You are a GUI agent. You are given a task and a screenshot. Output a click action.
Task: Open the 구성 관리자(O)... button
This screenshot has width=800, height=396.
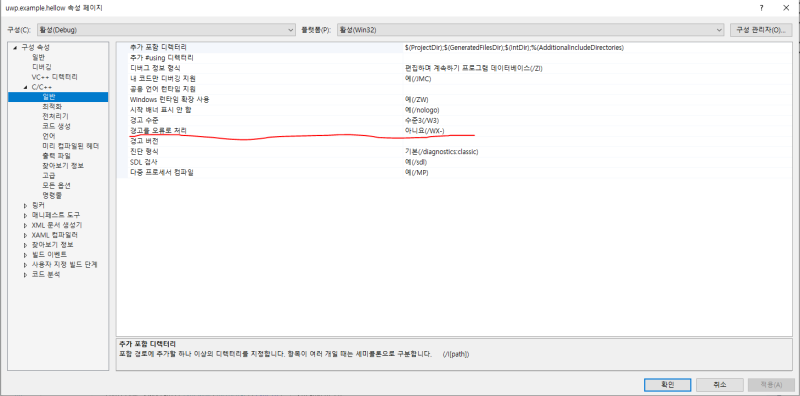pos(760,30)
